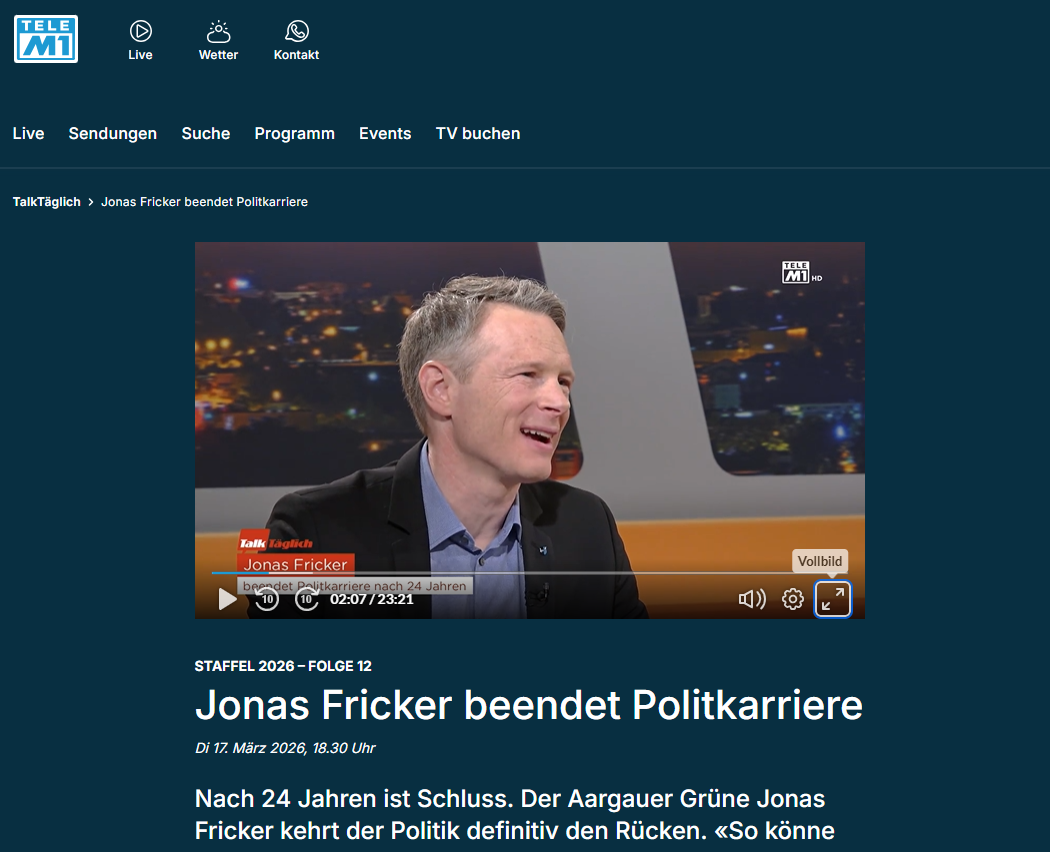Open the Sendungen menu item

pos(112,133)
